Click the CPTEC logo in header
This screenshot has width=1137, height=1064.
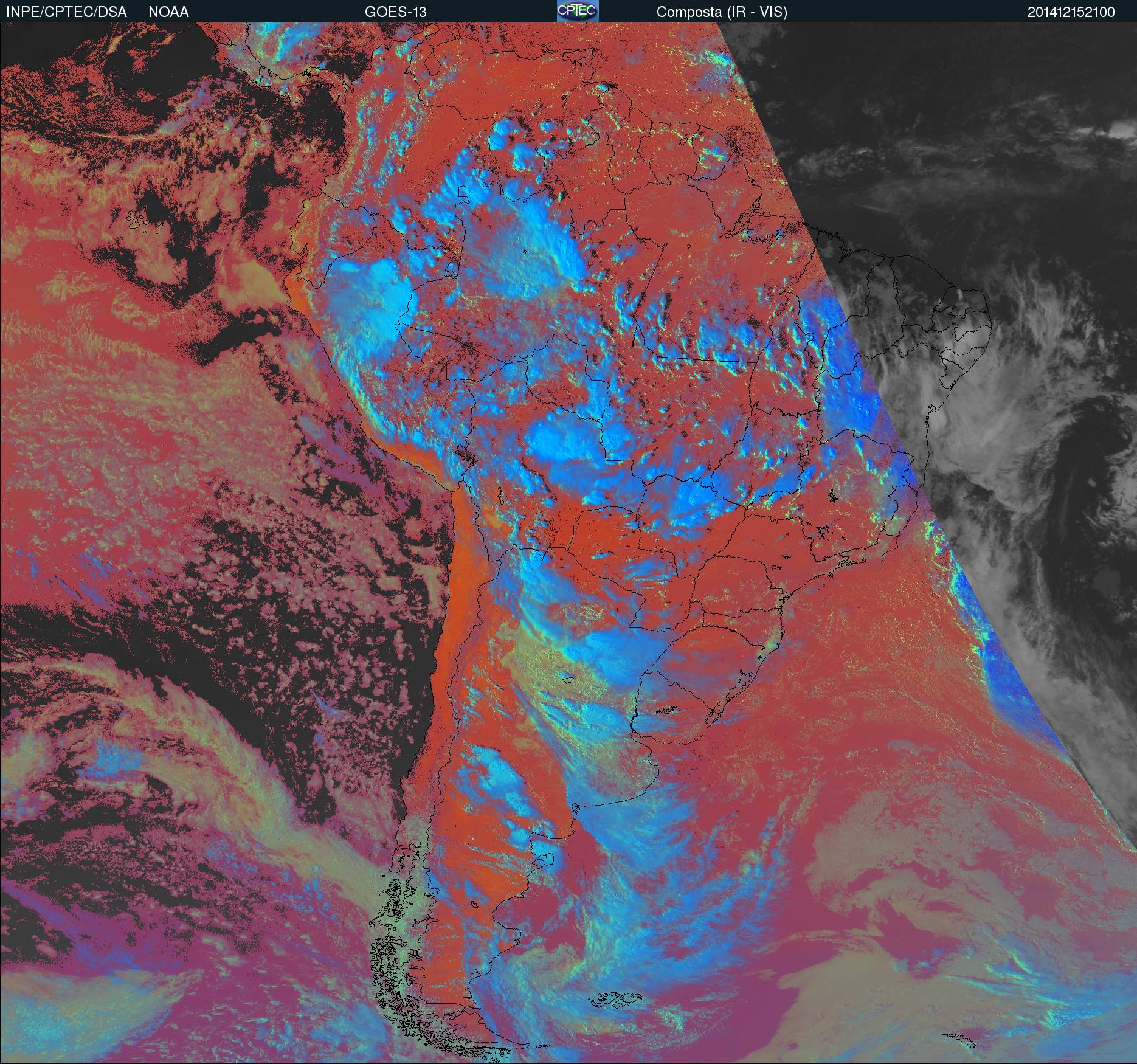coord(578,11)
